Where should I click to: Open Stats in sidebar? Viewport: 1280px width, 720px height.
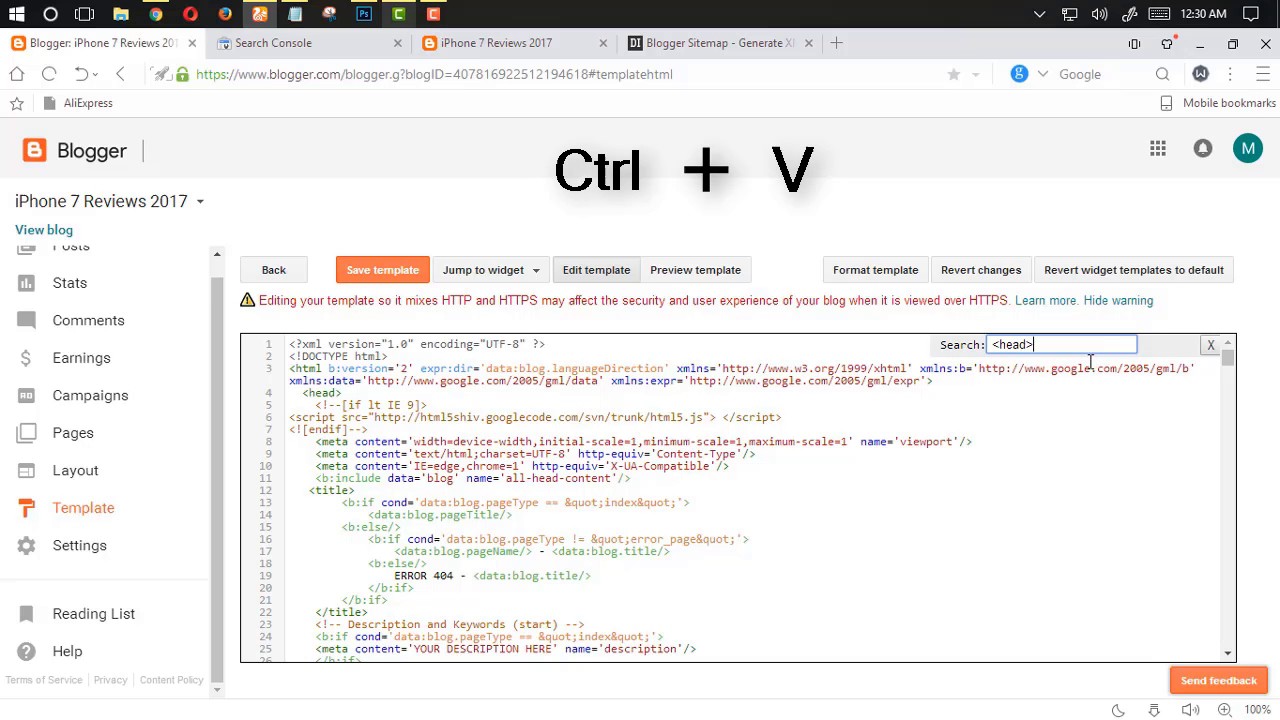[x=70, y=283]
